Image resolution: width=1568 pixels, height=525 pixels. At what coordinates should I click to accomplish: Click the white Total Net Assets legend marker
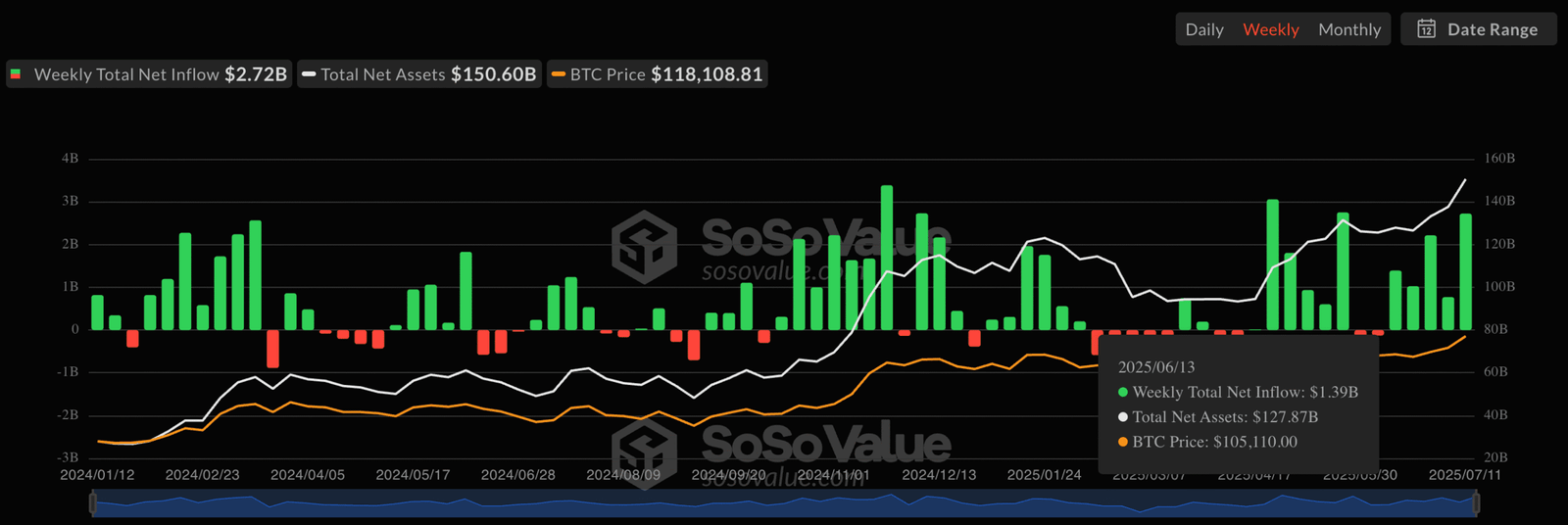tap(309, 74)
